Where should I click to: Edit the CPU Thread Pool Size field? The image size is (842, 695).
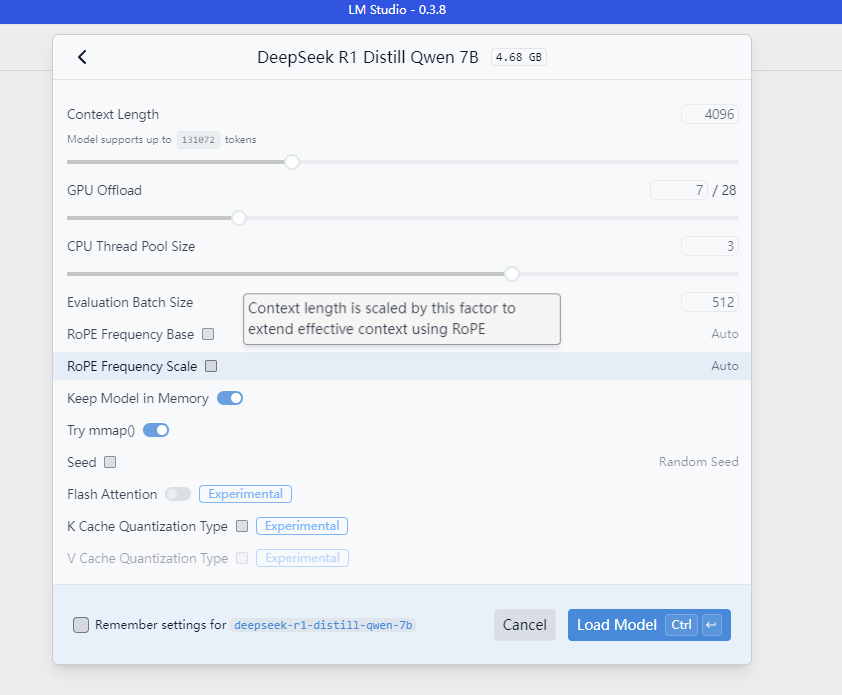point(710,246)
